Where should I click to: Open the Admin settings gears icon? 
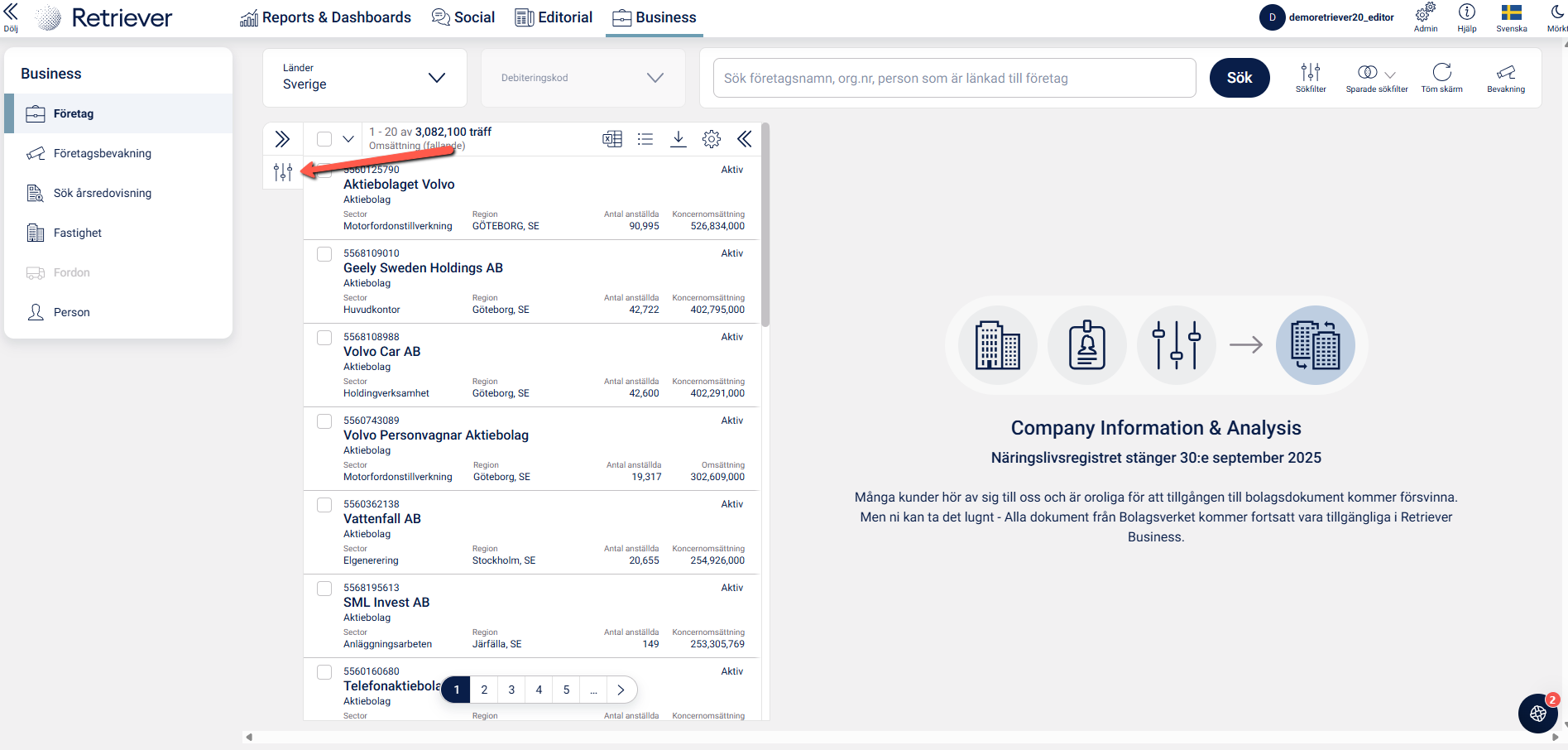[x=1425, y=17]
